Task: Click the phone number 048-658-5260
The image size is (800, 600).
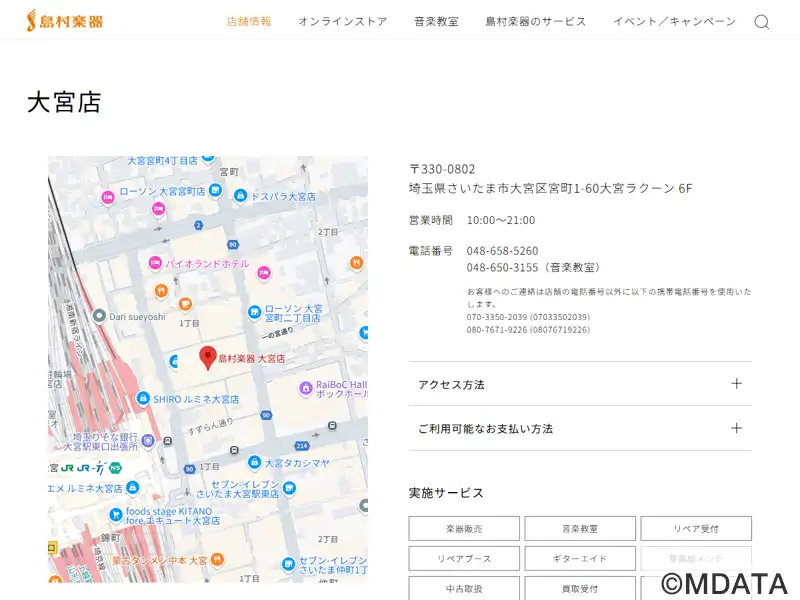Action: coord(502,251)
